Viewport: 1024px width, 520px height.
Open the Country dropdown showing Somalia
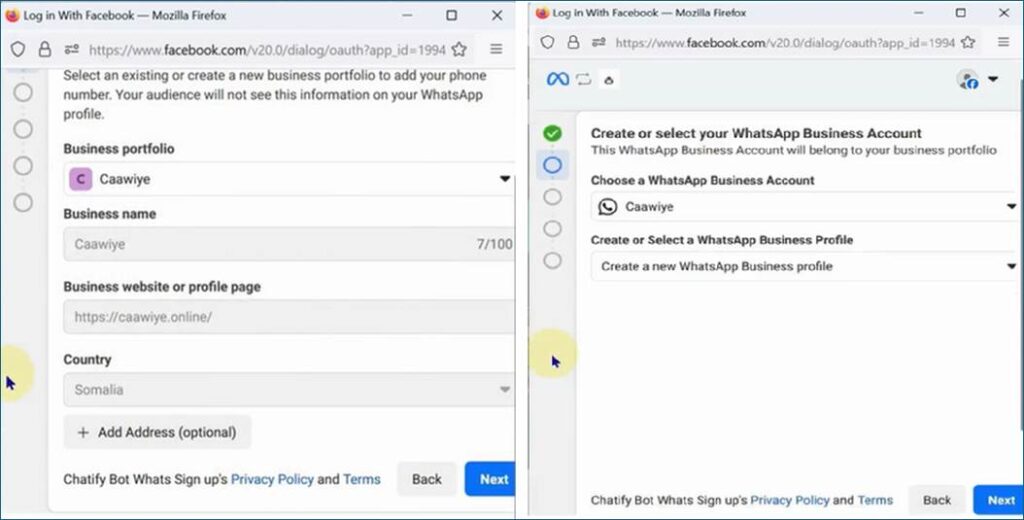click(288, 390)
